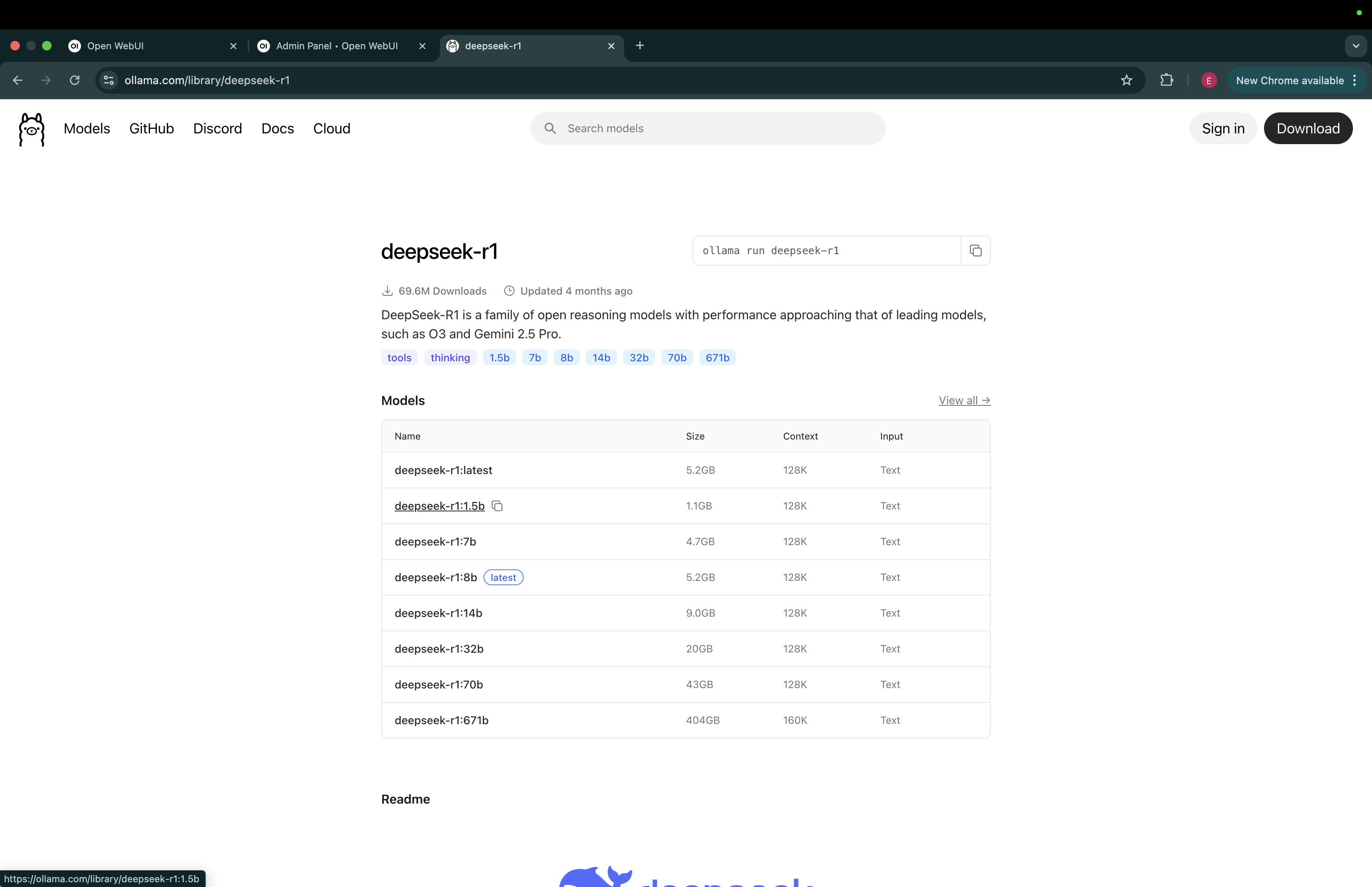Close the deepseek-r1 tab
The height and width of the screenshot is (887, 1372).
pos(611,46)
